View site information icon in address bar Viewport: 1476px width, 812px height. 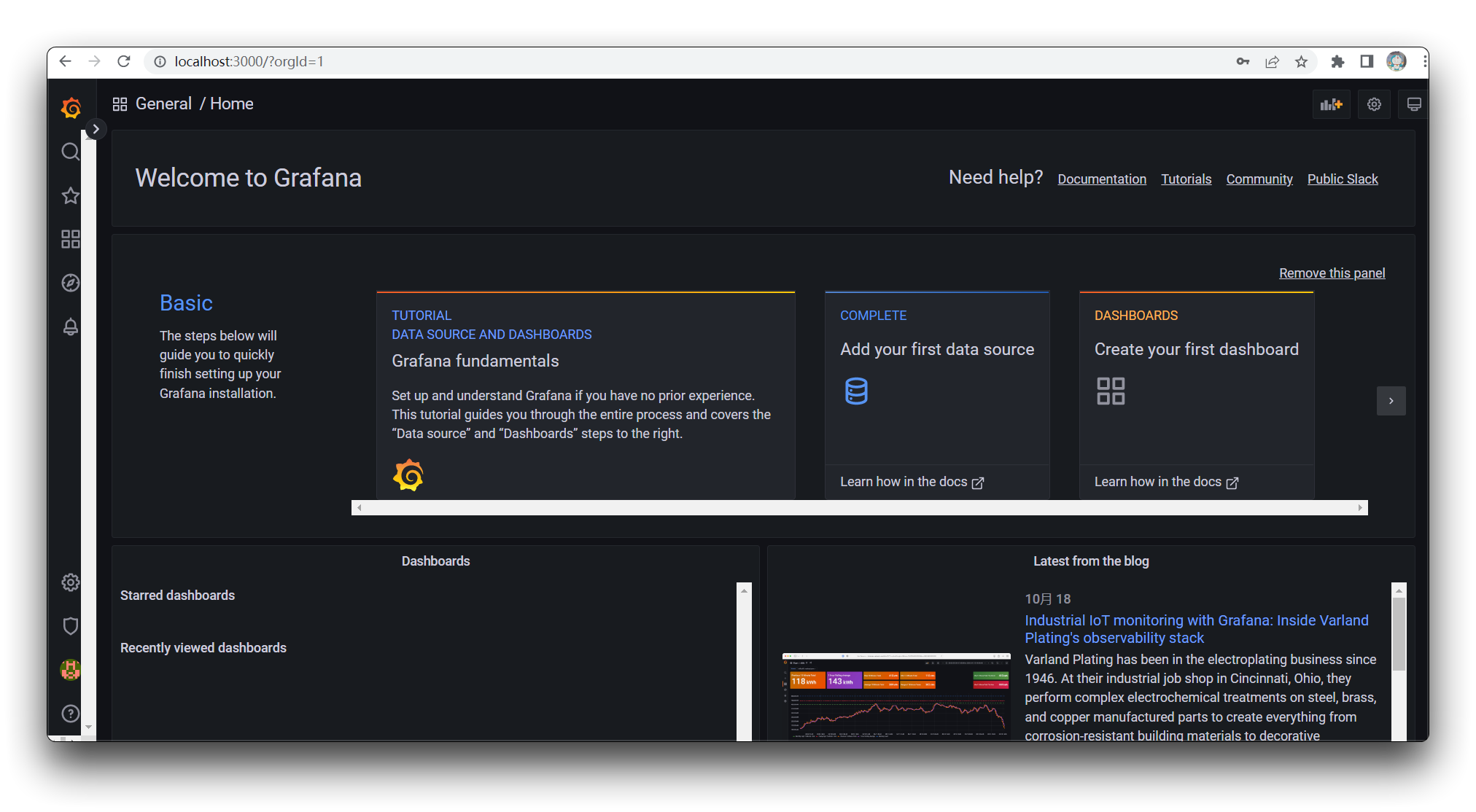(160, 62)
